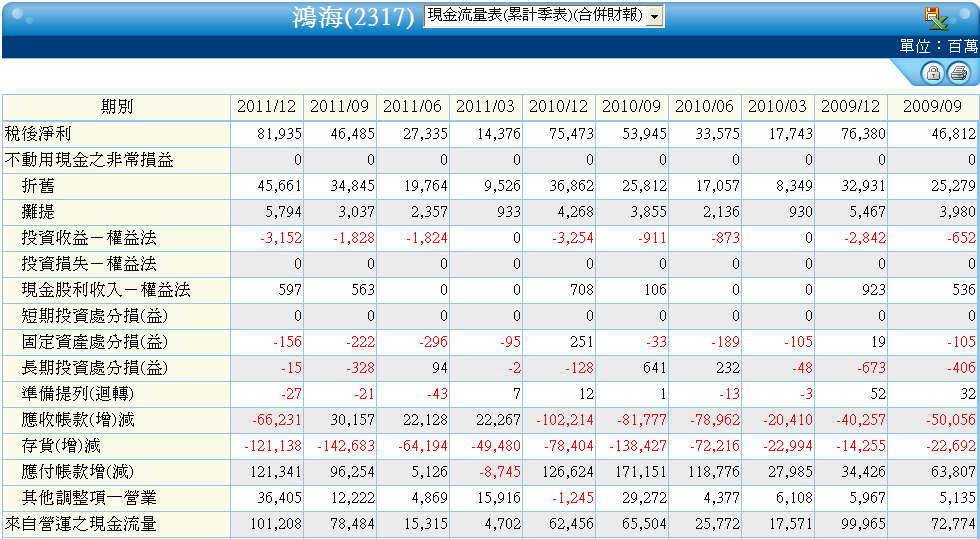Click the -121,138 inventory value
Screen dimensions: 980x539
pyautogui.click(x=273, y=446)
